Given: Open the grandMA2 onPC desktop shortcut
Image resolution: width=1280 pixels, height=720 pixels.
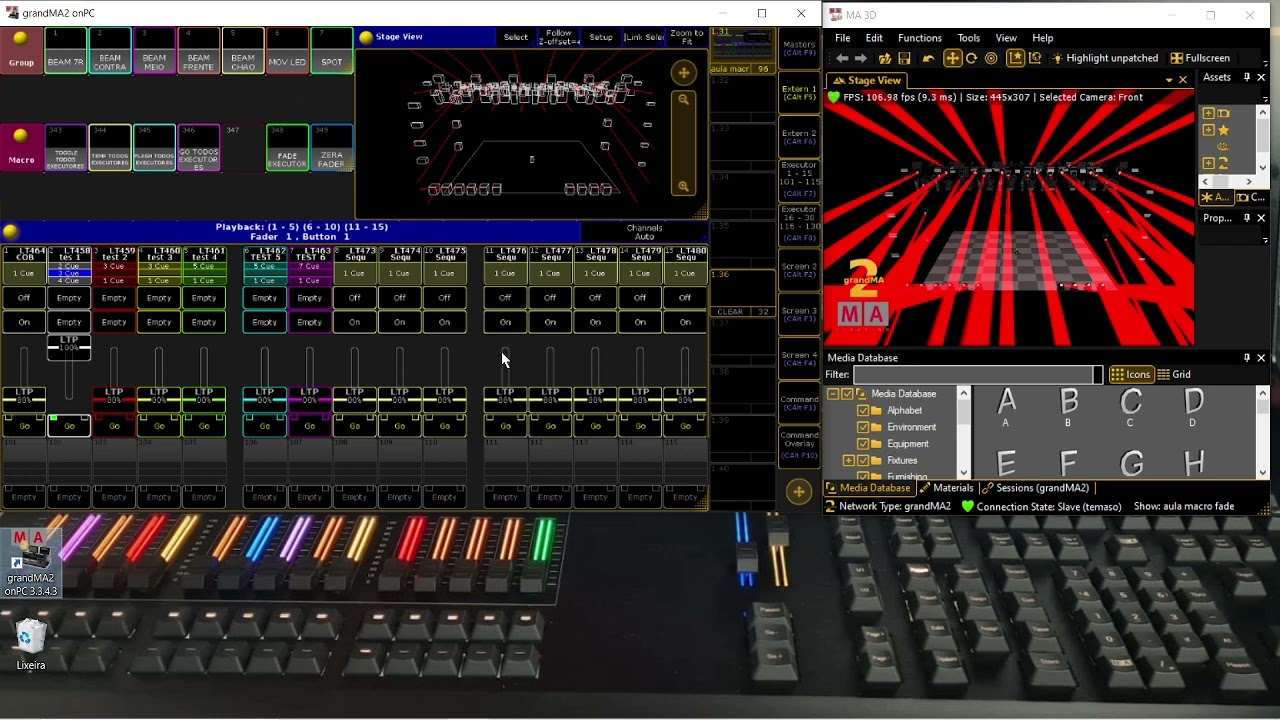Looking at the screenshot, I should pyautogui.click(x=31, y=563).
